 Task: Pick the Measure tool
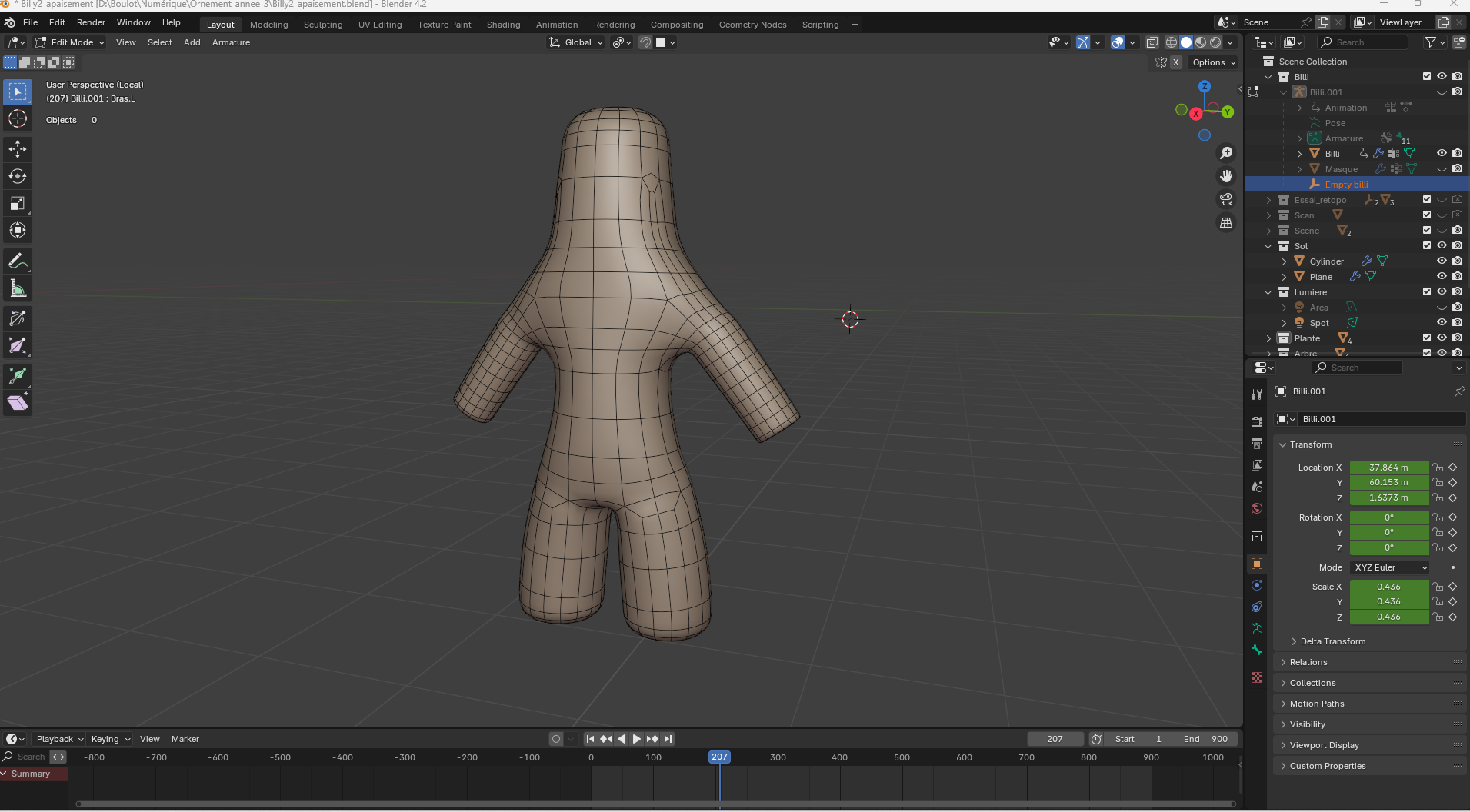point(17,289)
